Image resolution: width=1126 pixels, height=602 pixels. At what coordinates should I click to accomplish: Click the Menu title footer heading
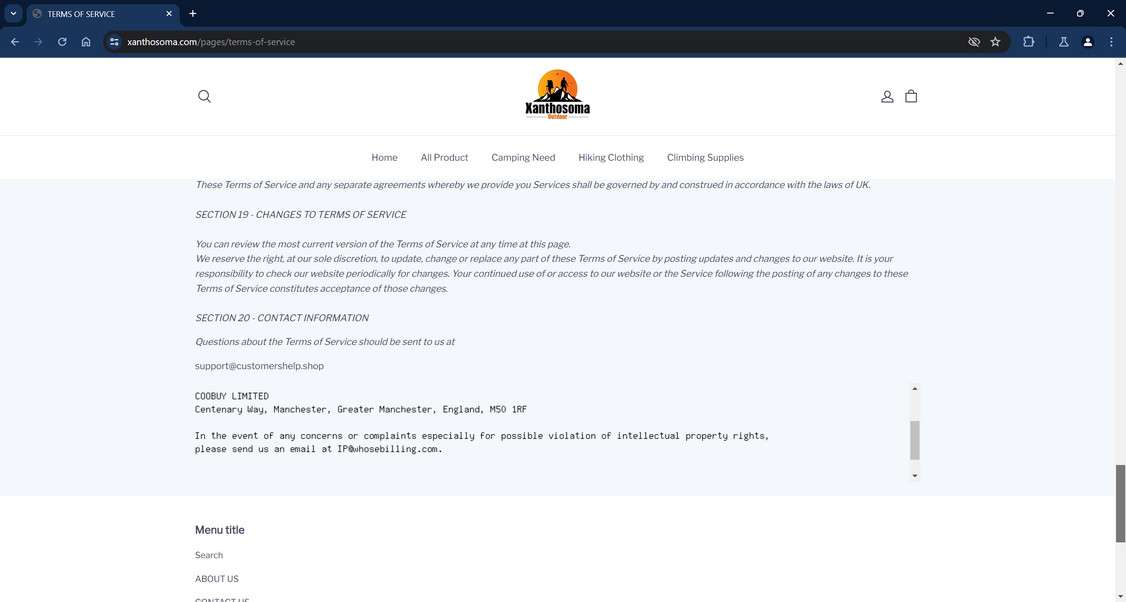pyautogui.click(x=220, y=530)
